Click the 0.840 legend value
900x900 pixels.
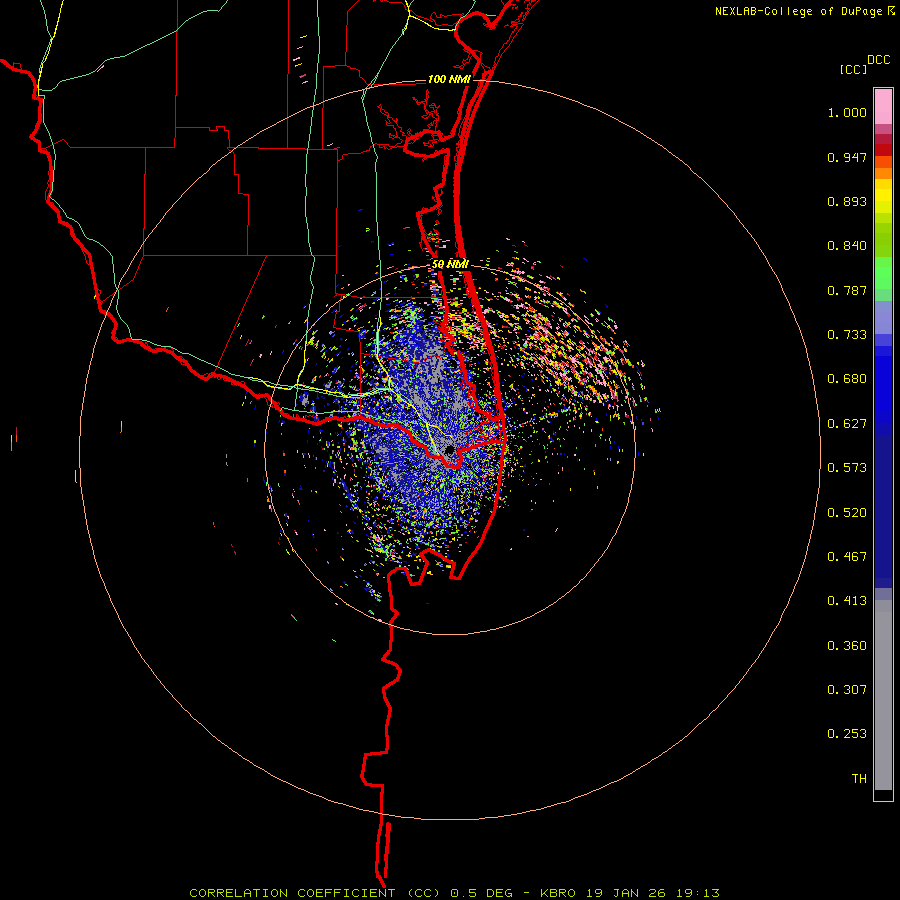click(x=847, y=246)
